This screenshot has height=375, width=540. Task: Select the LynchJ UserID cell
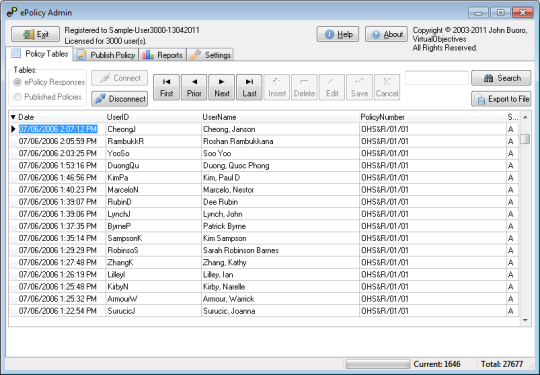pyautogui.click(x=153, y=214)
